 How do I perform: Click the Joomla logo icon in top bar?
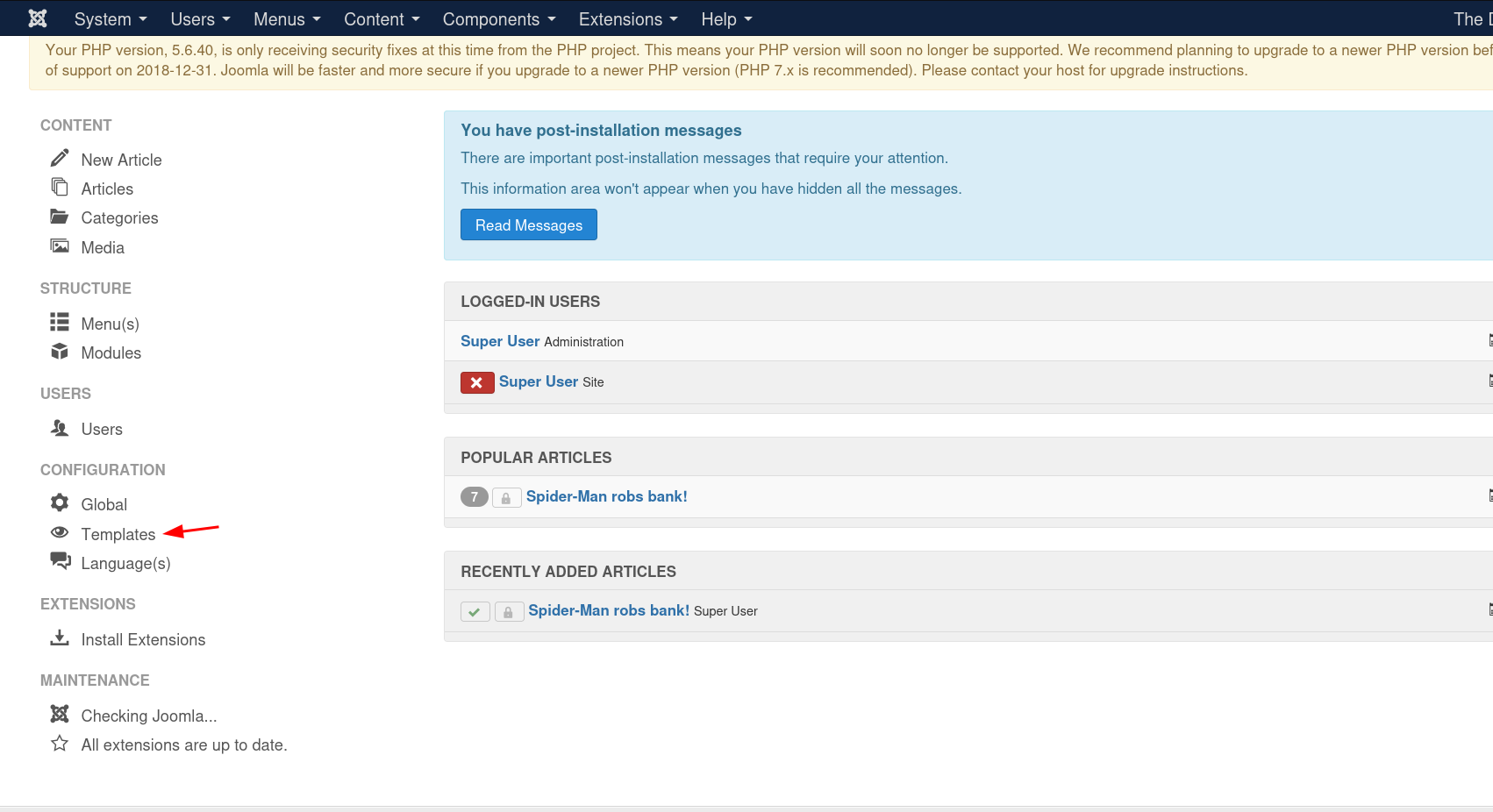tap(37, 18)
